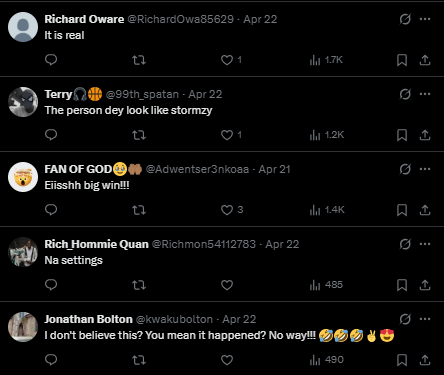Open Jonathan Bolton's profile name
The image size is (444, 375).
(89, 319)
